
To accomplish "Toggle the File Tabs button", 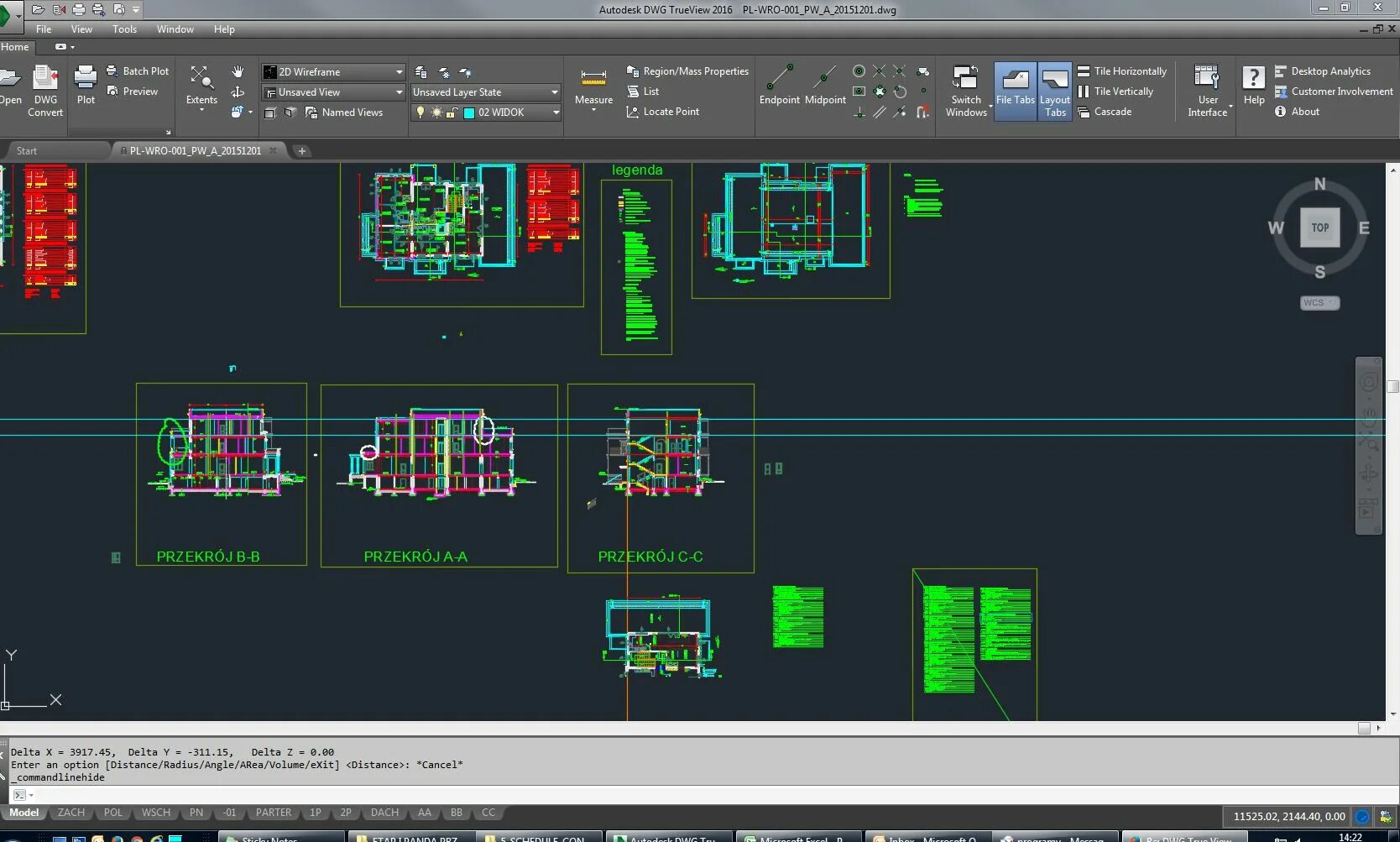I will coord(1016,91).
